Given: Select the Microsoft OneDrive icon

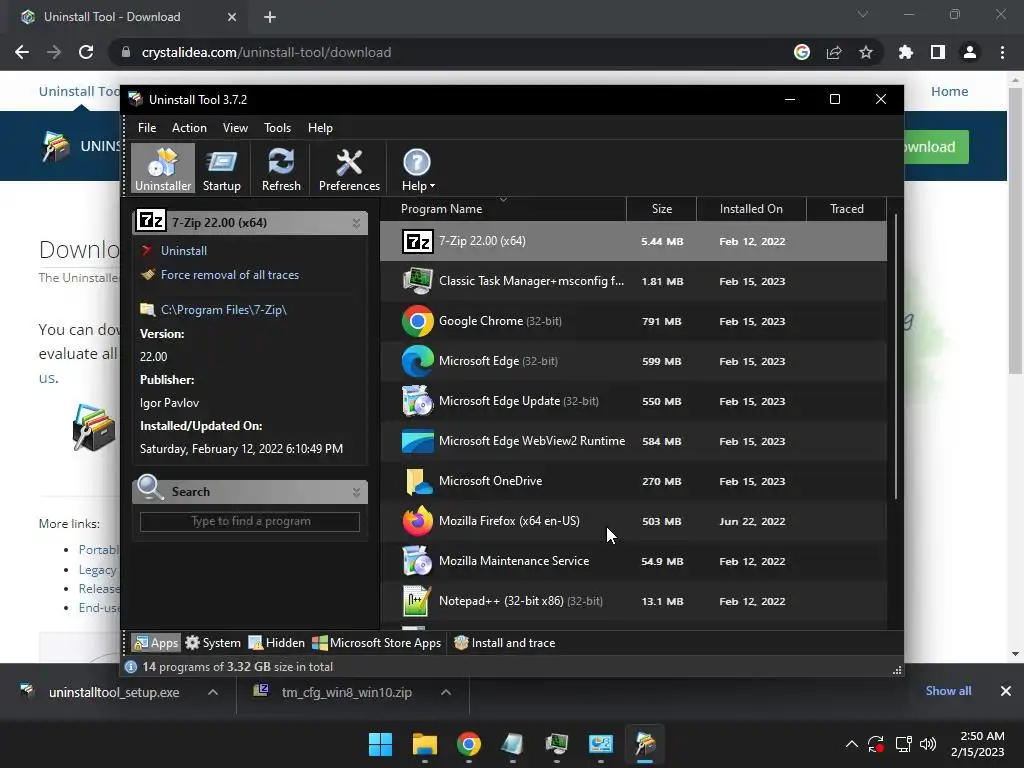Looking at the screenshot, I should 417,481.
